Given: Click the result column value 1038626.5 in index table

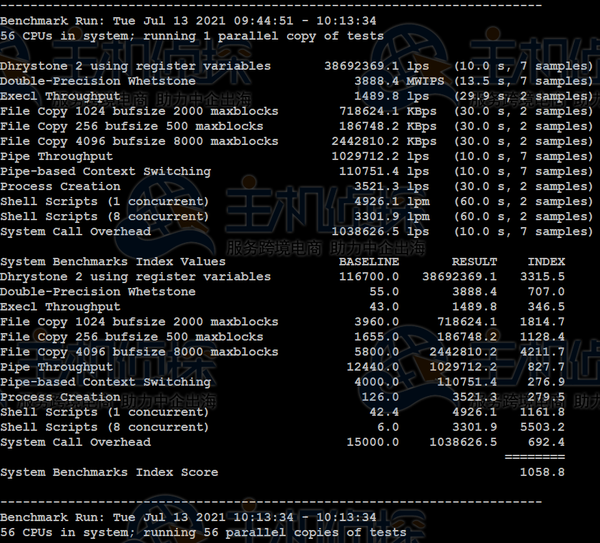Looking at the screenshot, I should 463,442.
